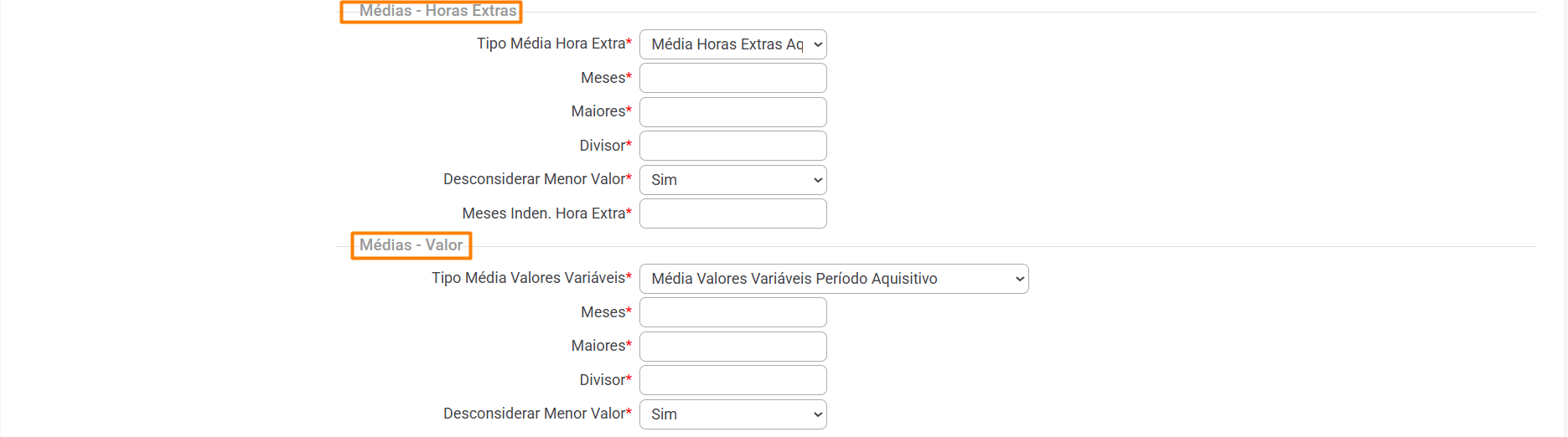Click the Meses Inden. Hora Extra label text
1568x437 pixels.
coord(544,213)
